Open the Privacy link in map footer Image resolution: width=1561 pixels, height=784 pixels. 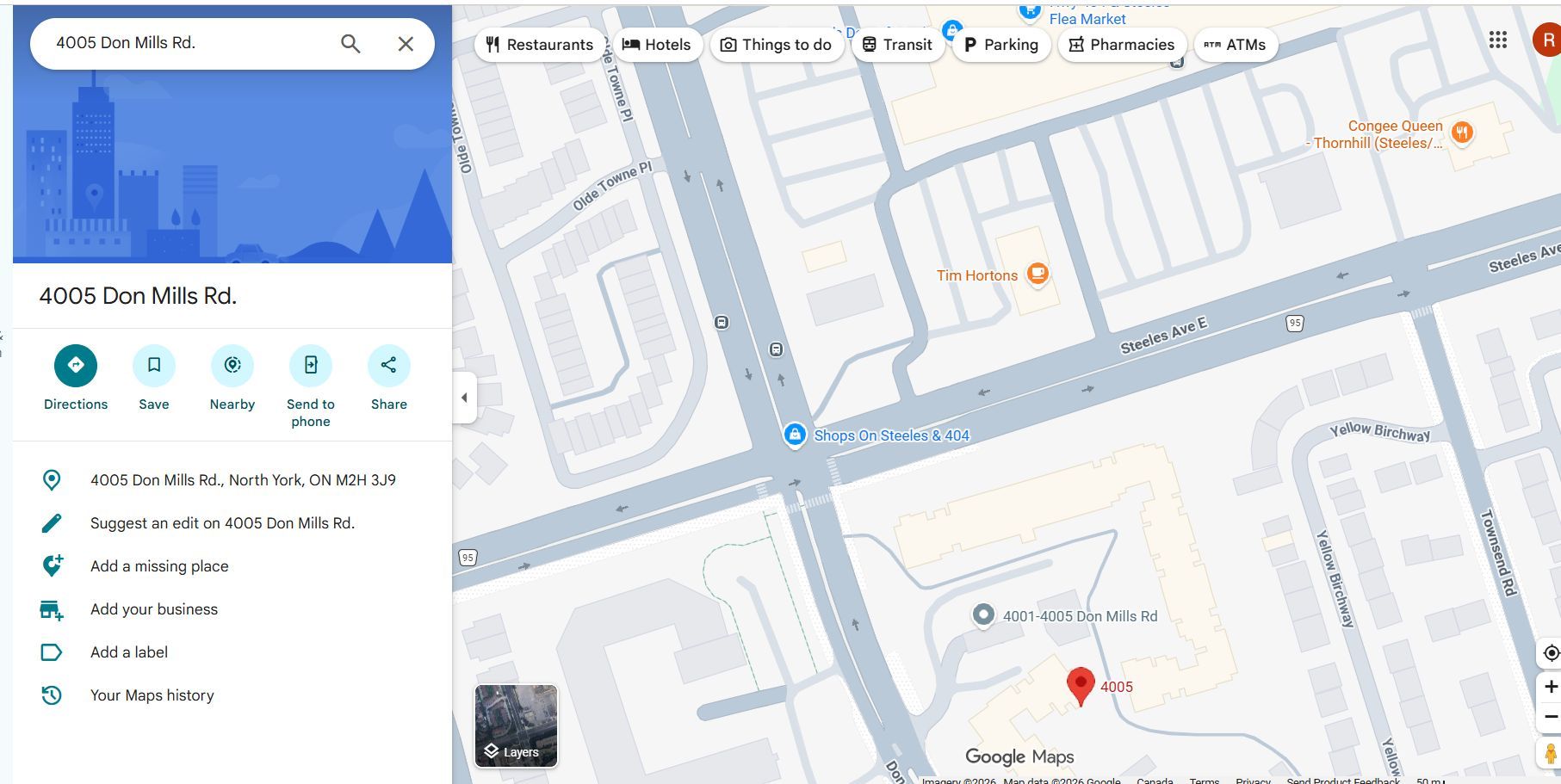[1253, 780]
